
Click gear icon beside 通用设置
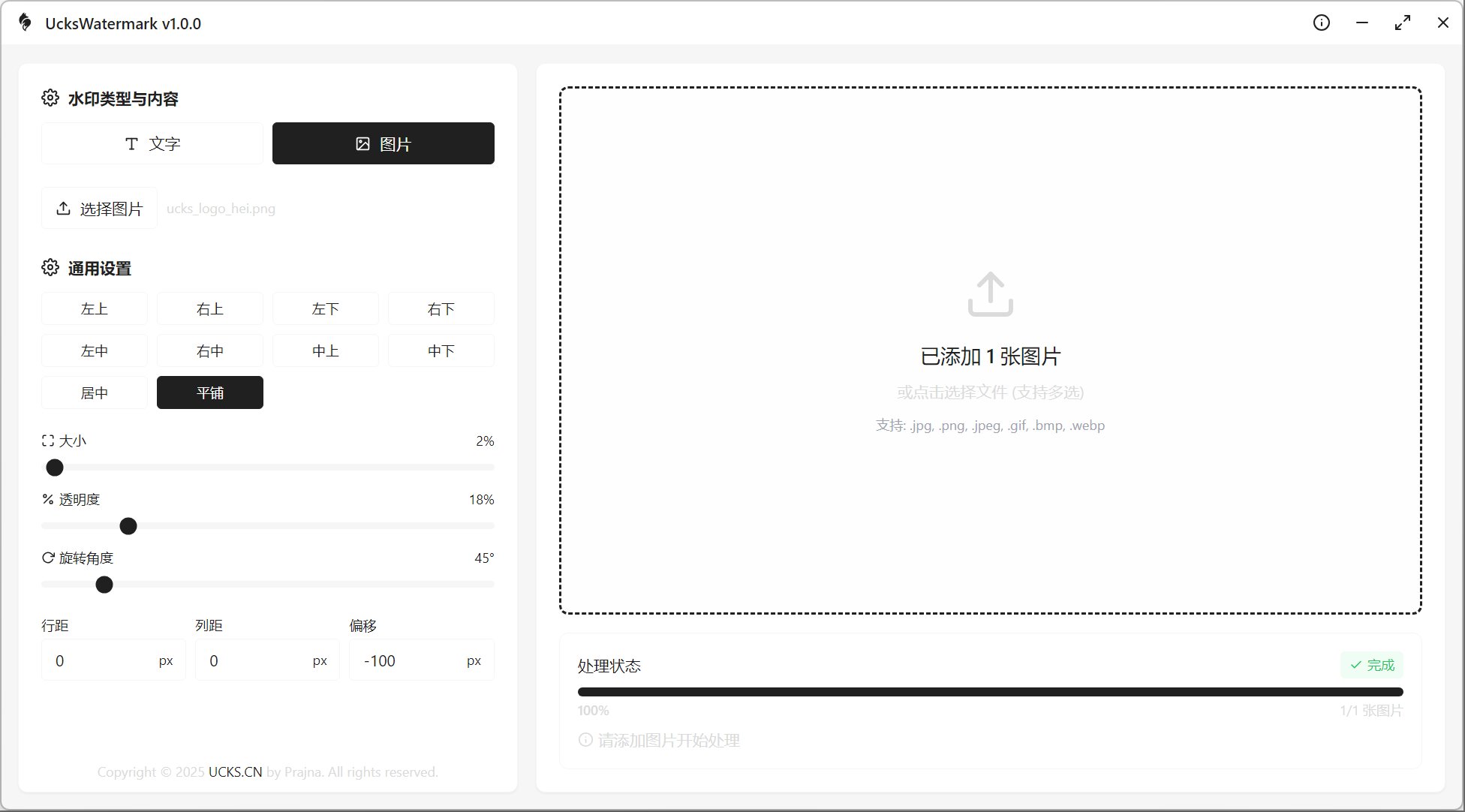[50, 267]
